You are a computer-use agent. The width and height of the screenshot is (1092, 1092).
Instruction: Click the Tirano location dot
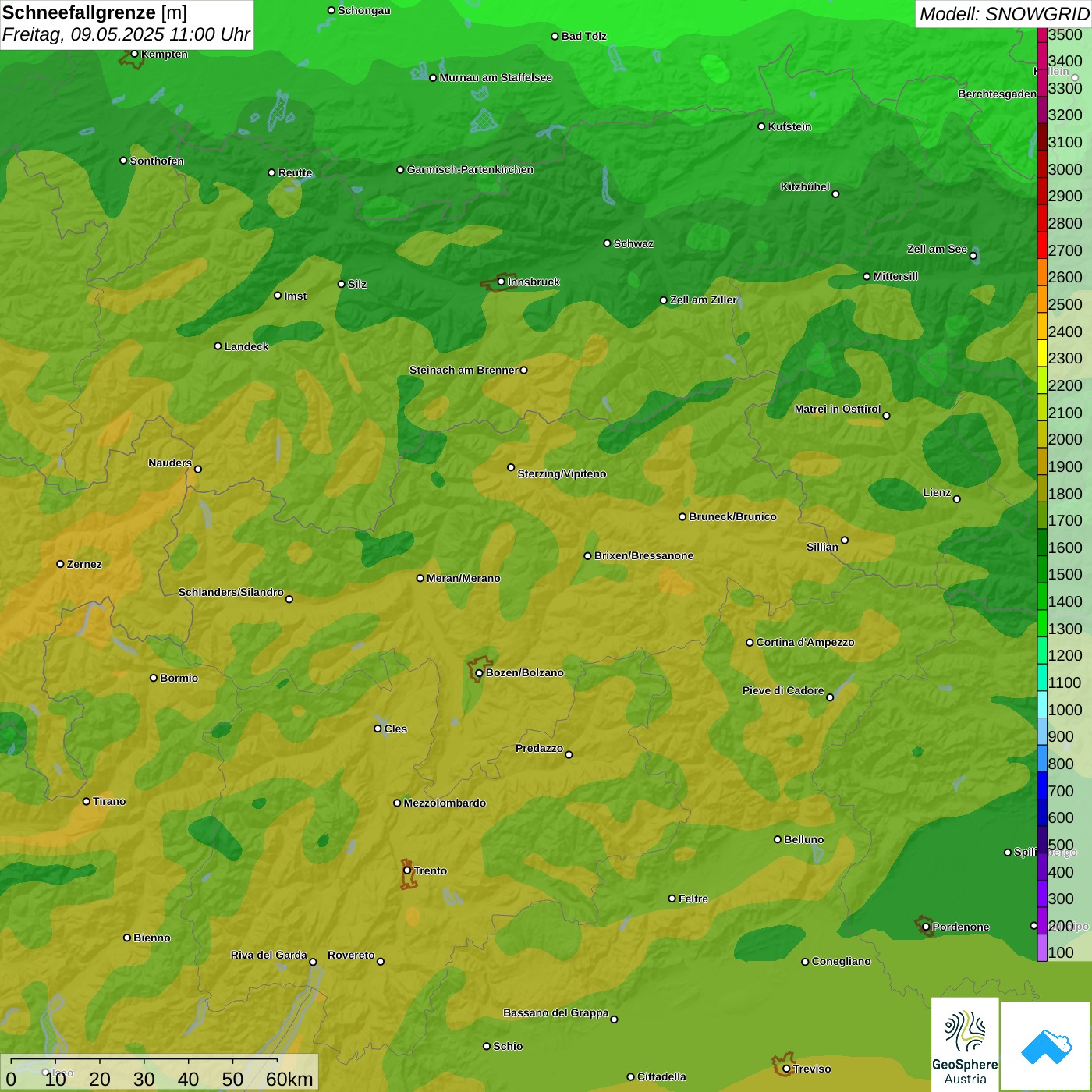click(x=87, y=801)
